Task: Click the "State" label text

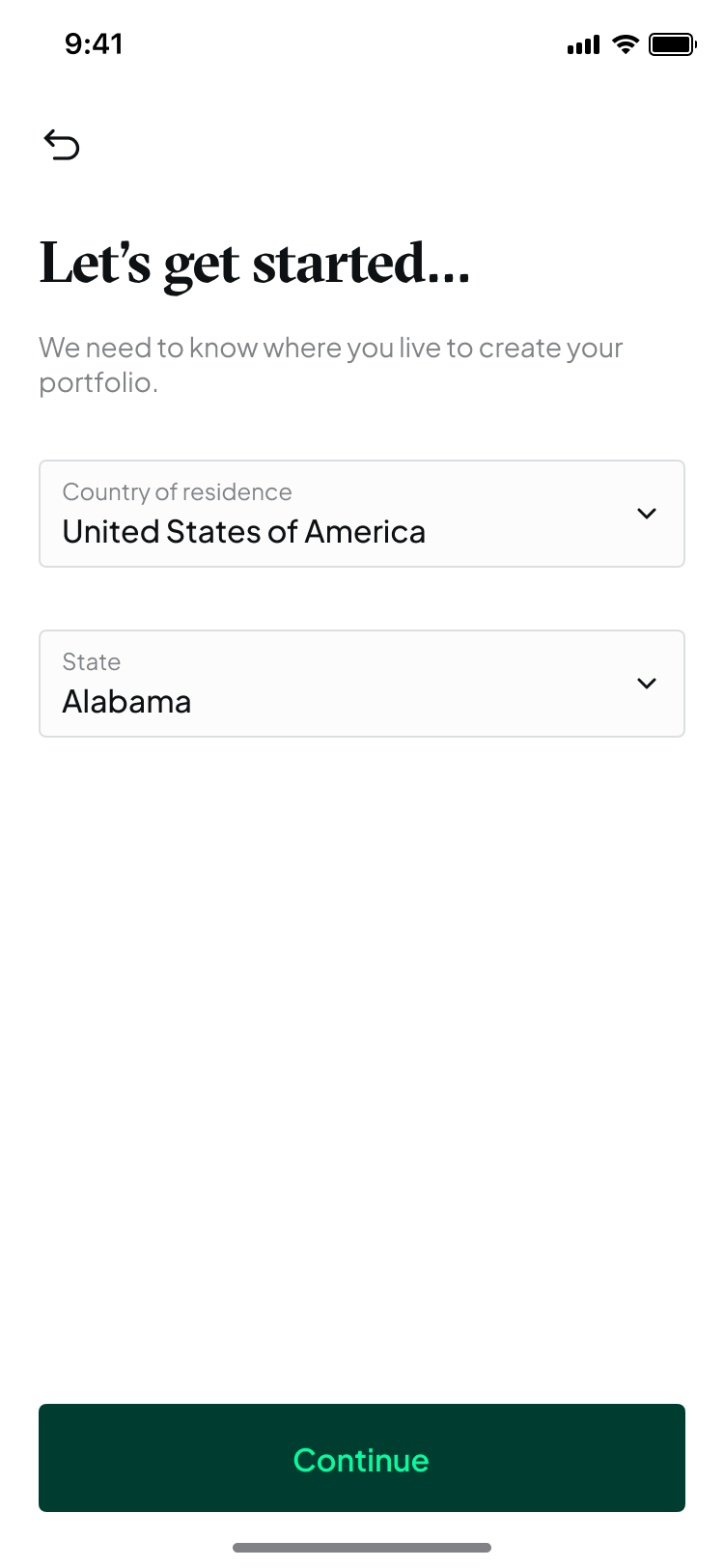Action: (x=92, y=662)
